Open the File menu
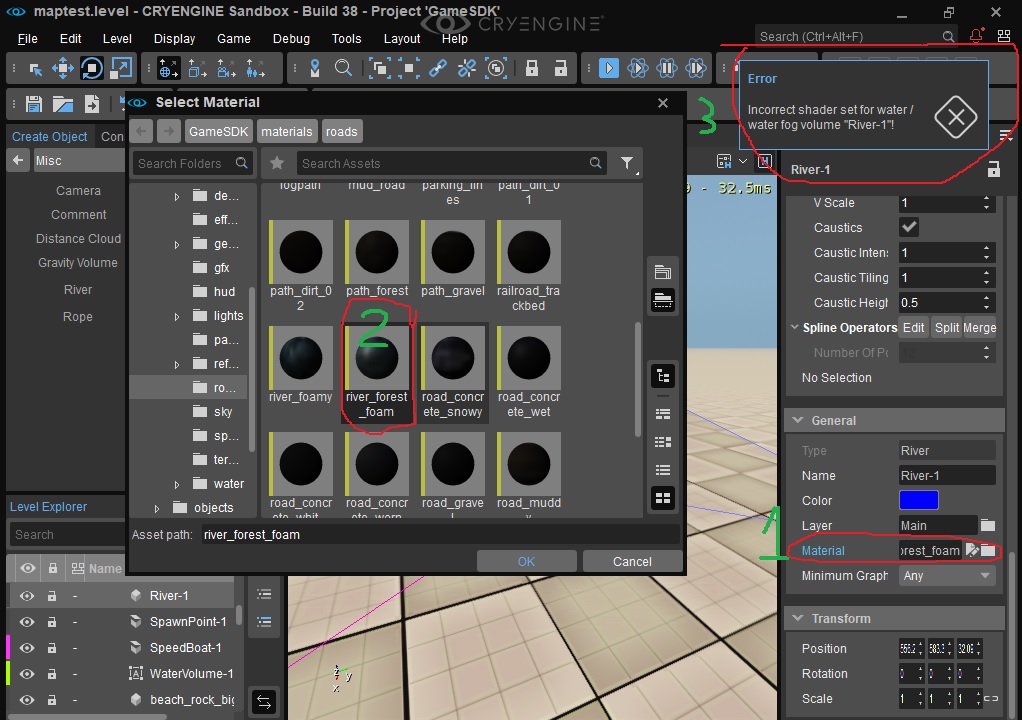The width and height of the screenshot is (1022, 720). tap(27, 38)
